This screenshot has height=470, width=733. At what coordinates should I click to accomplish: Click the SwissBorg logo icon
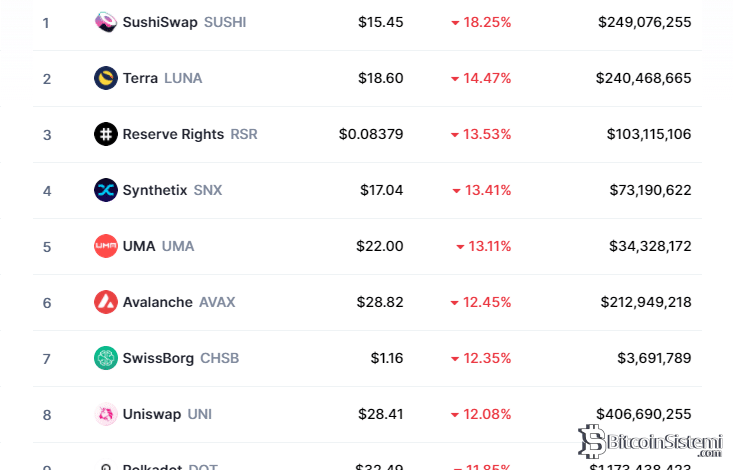click(106, 358)
